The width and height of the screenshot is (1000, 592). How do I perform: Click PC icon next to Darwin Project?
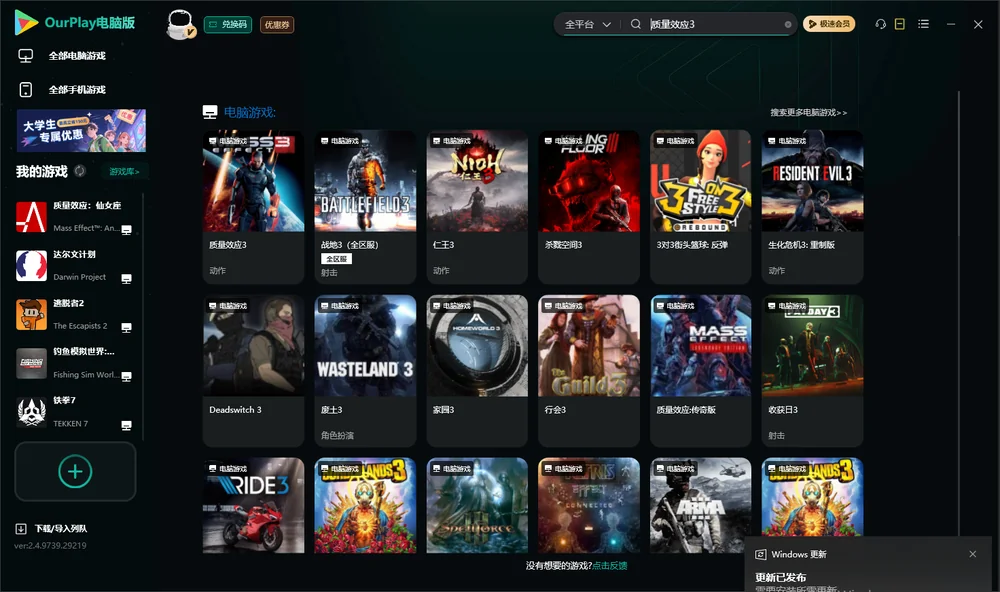126,279
